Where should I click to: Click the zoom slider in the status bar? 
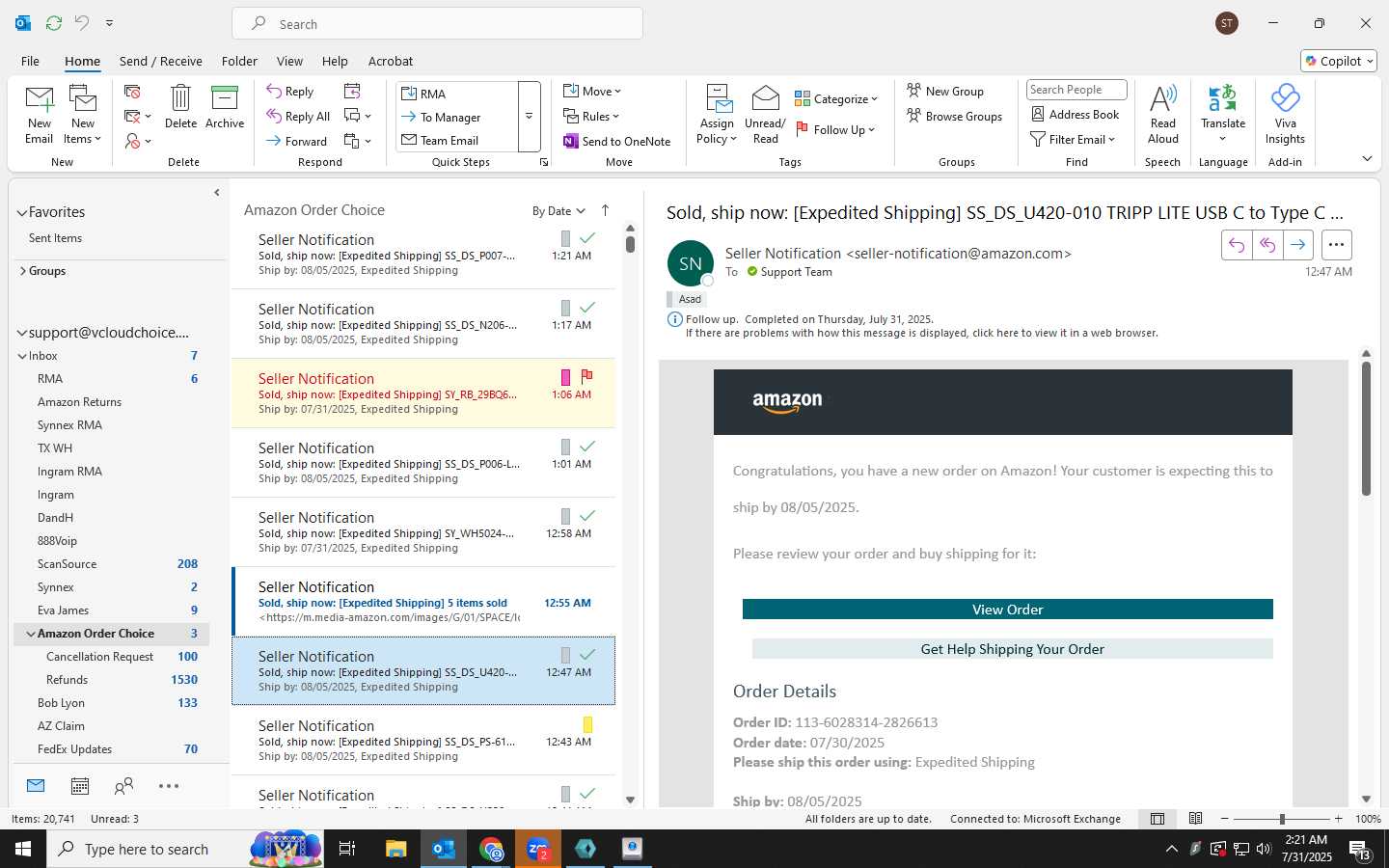point(1282,819)
